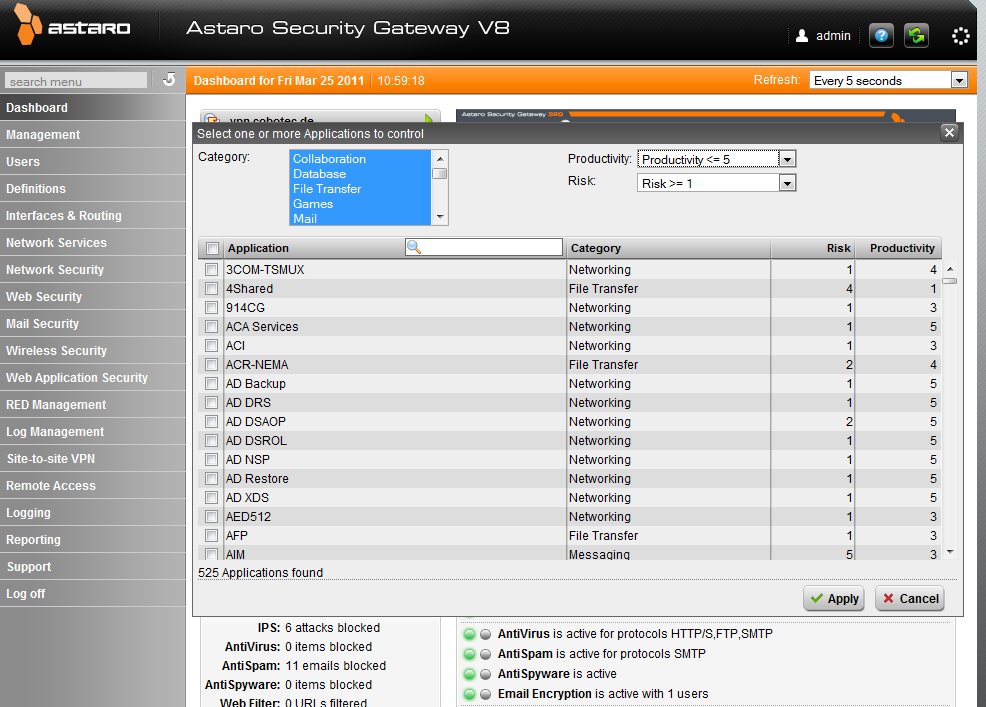
Task: Click the reset arrow beside search menu
Action: [x=169, y=80]
